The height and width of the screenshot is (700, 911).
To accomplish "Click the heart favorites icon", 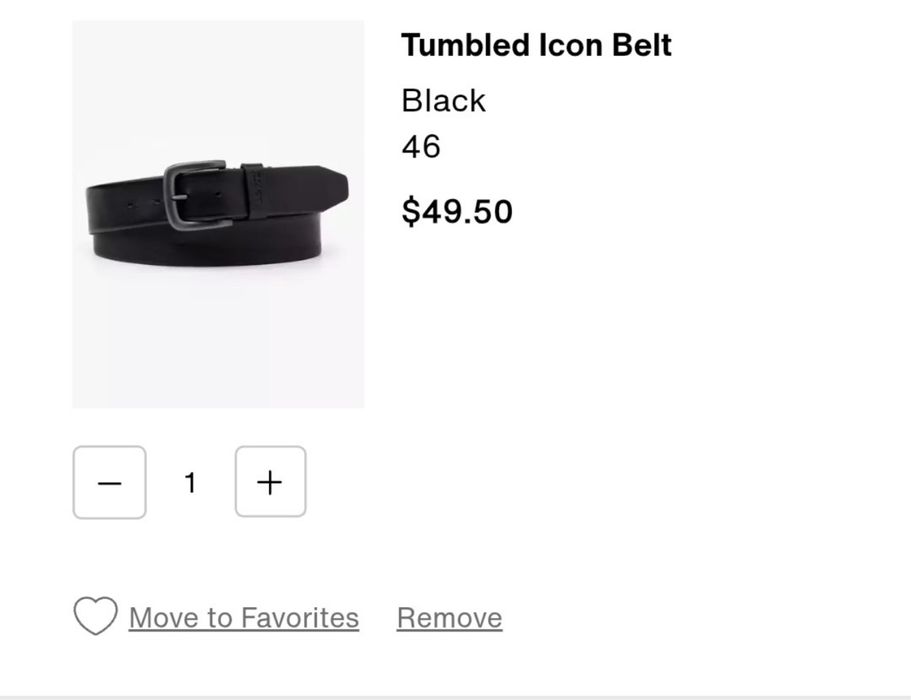I will (x=95, y=616).
